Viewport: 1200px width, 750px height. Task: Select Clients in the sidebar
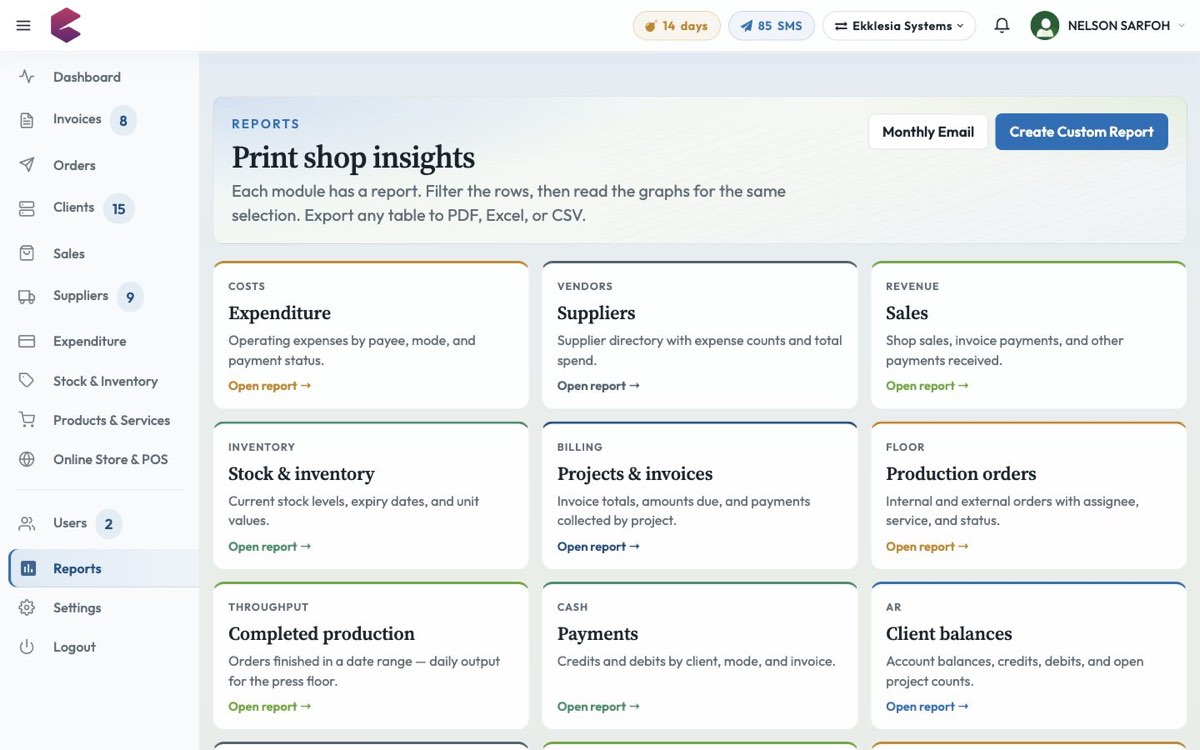(74, 208)
